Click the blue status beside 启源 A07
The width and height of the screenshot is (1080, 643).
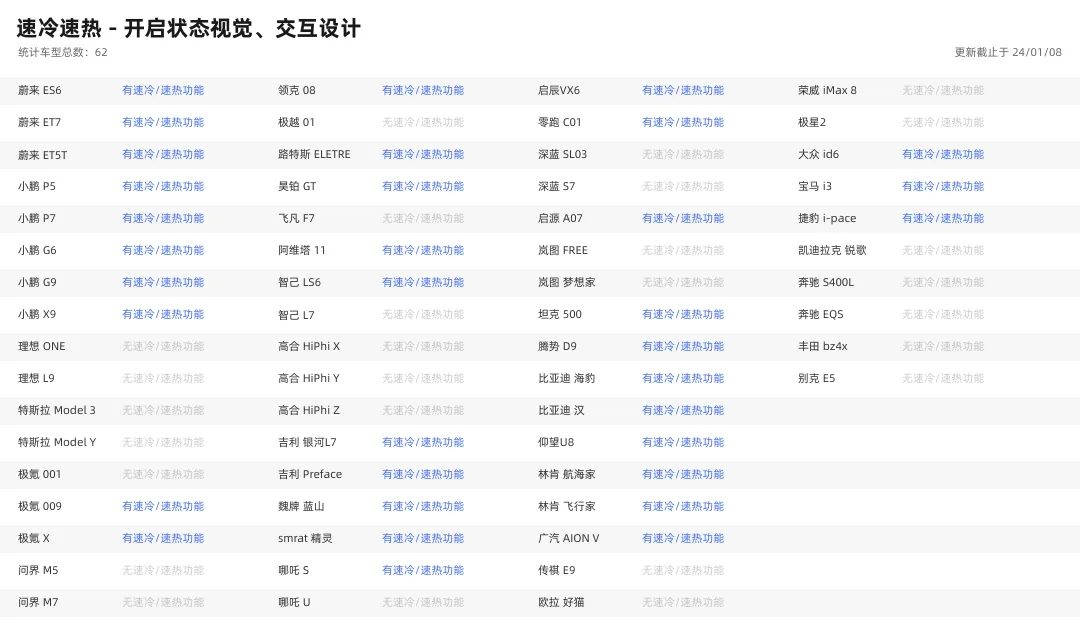tap(683, 218)
